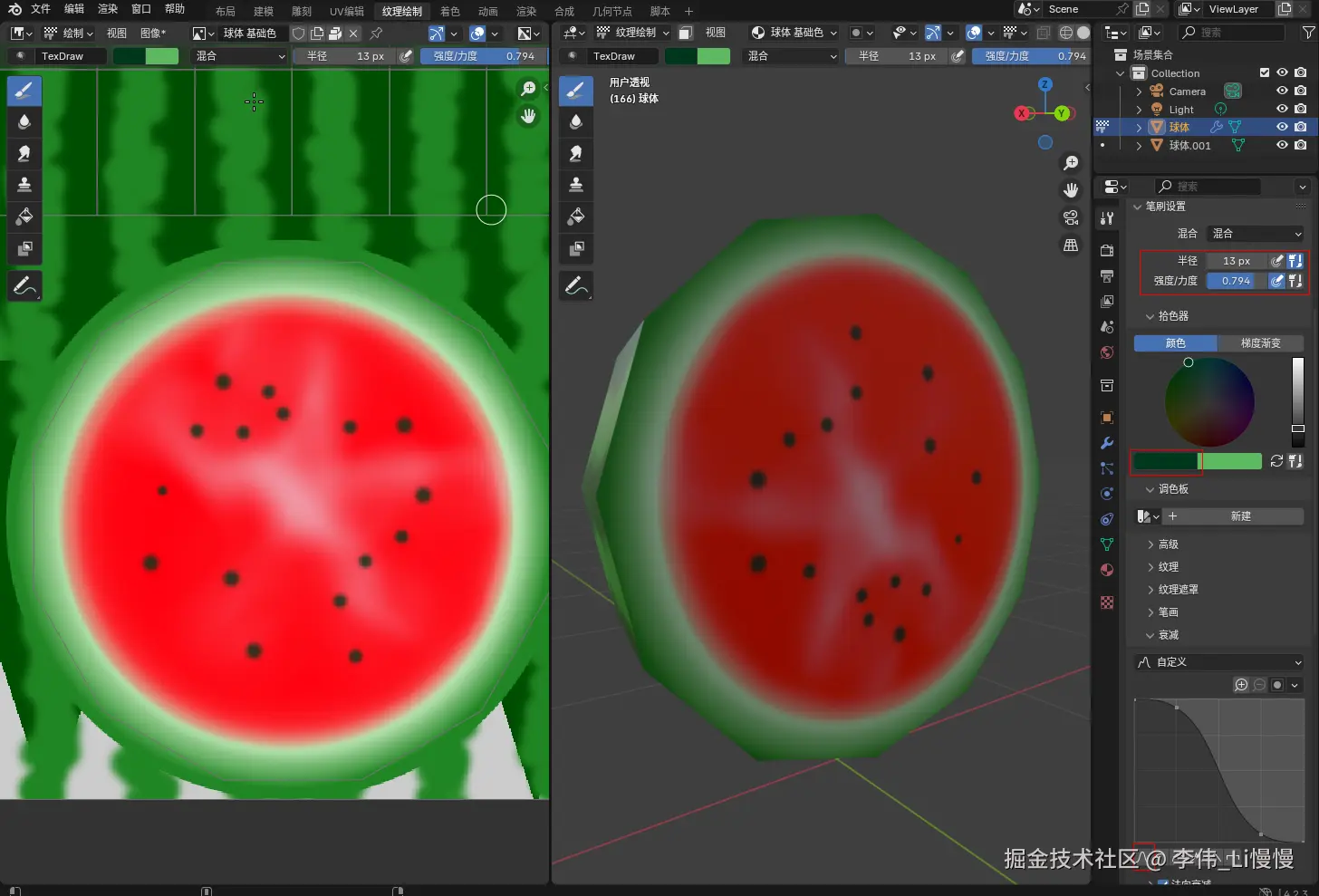Switch to the 着色 Shading workspace tab
Image resolution: width=1319 pixels, height=896 pixels.
[450, 11]
